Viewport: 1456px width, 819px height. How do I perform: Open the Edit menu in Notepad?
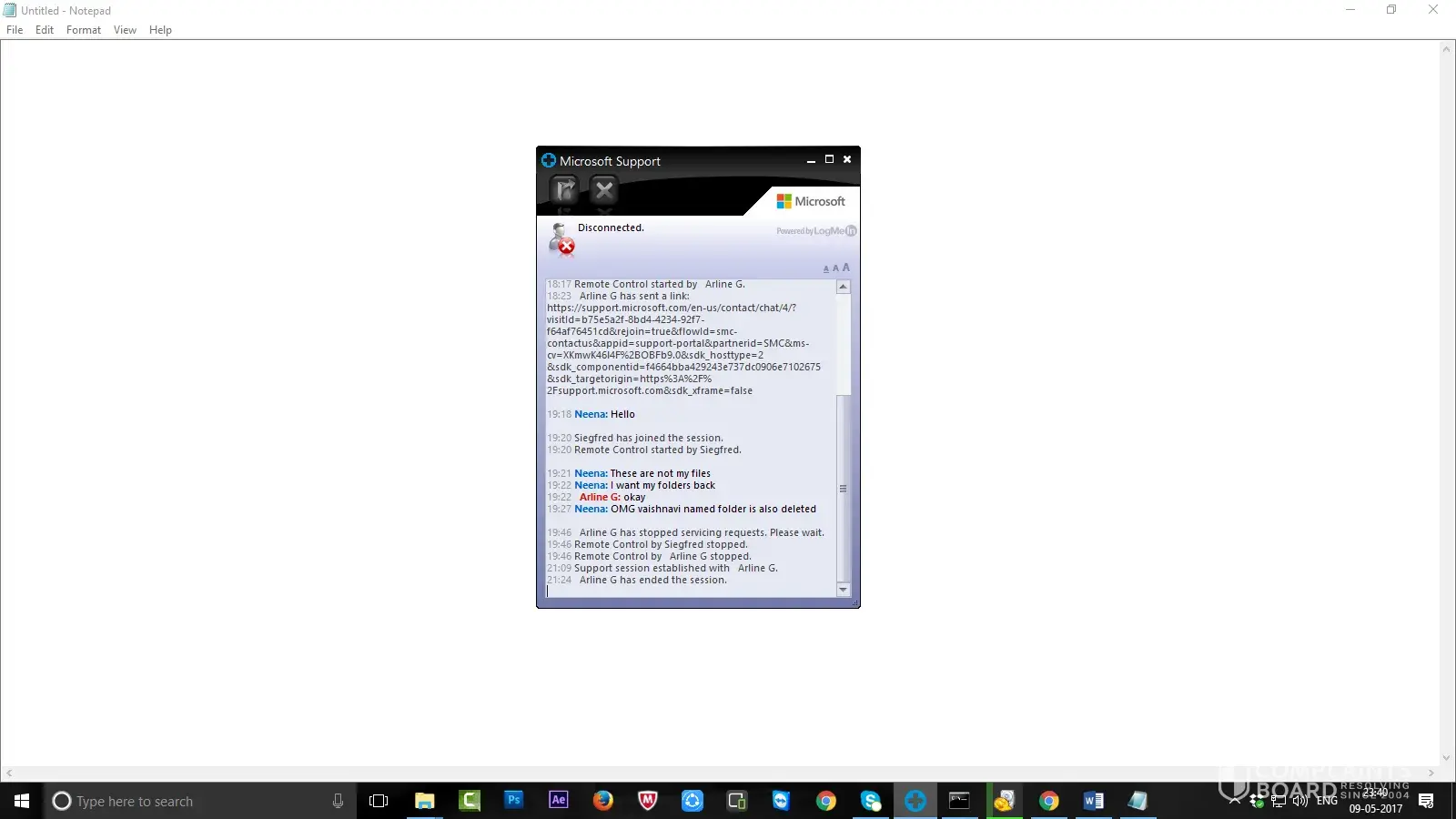click(45, 30)
